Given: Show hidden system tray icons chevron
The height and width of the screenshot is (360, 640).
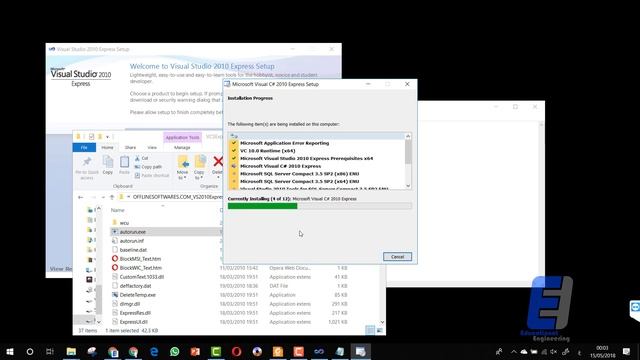Looking at the screenshot, I should pyautogui.click(x=513, y=351).
